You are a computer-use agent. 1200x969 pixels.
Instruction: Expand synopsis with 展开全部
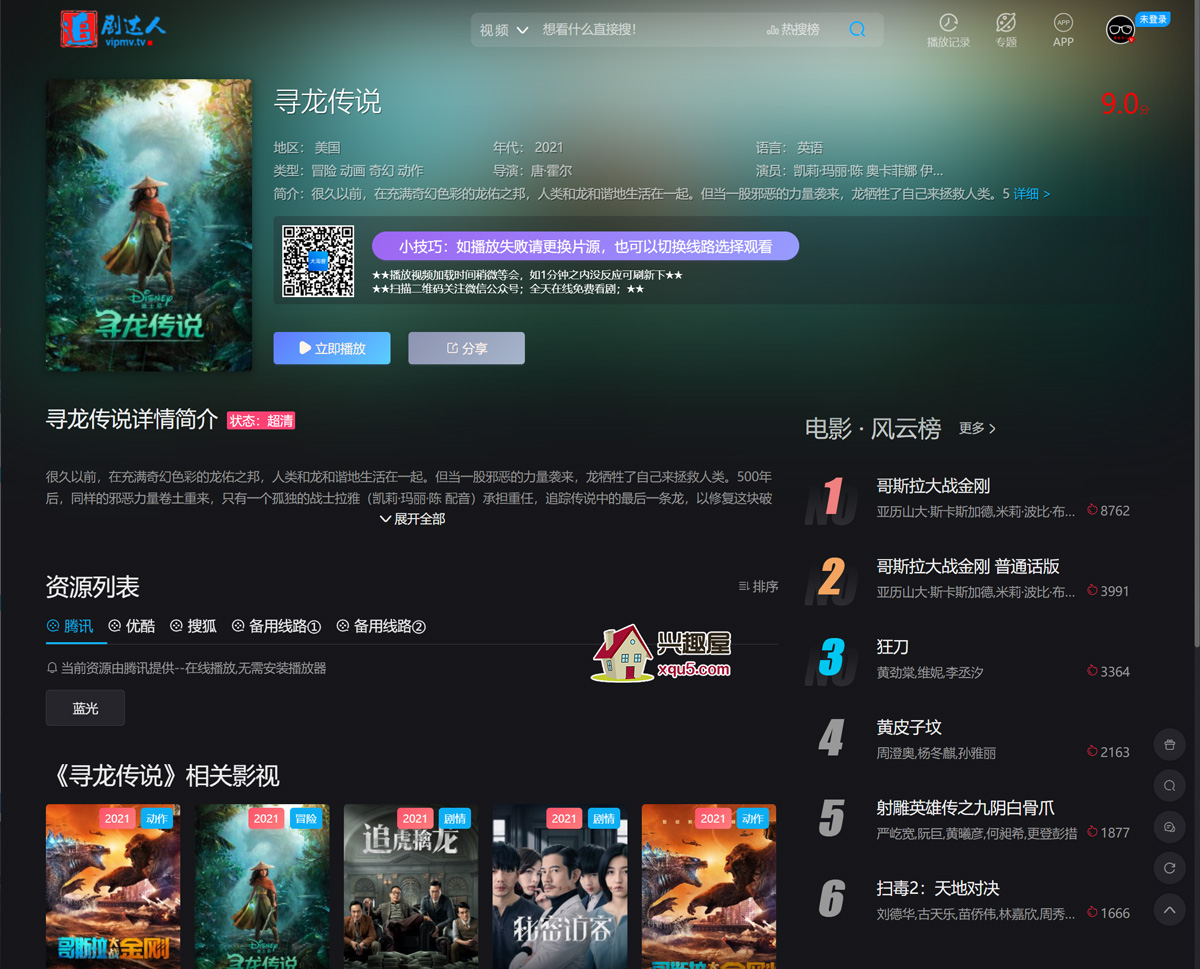tap(412, 519)
